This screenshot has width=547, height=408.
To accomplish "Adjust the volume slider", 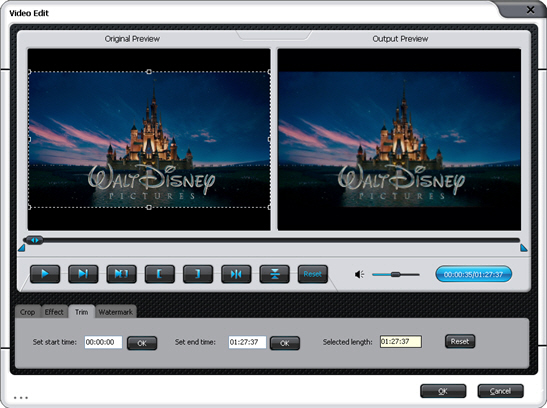I will (396, 274).
